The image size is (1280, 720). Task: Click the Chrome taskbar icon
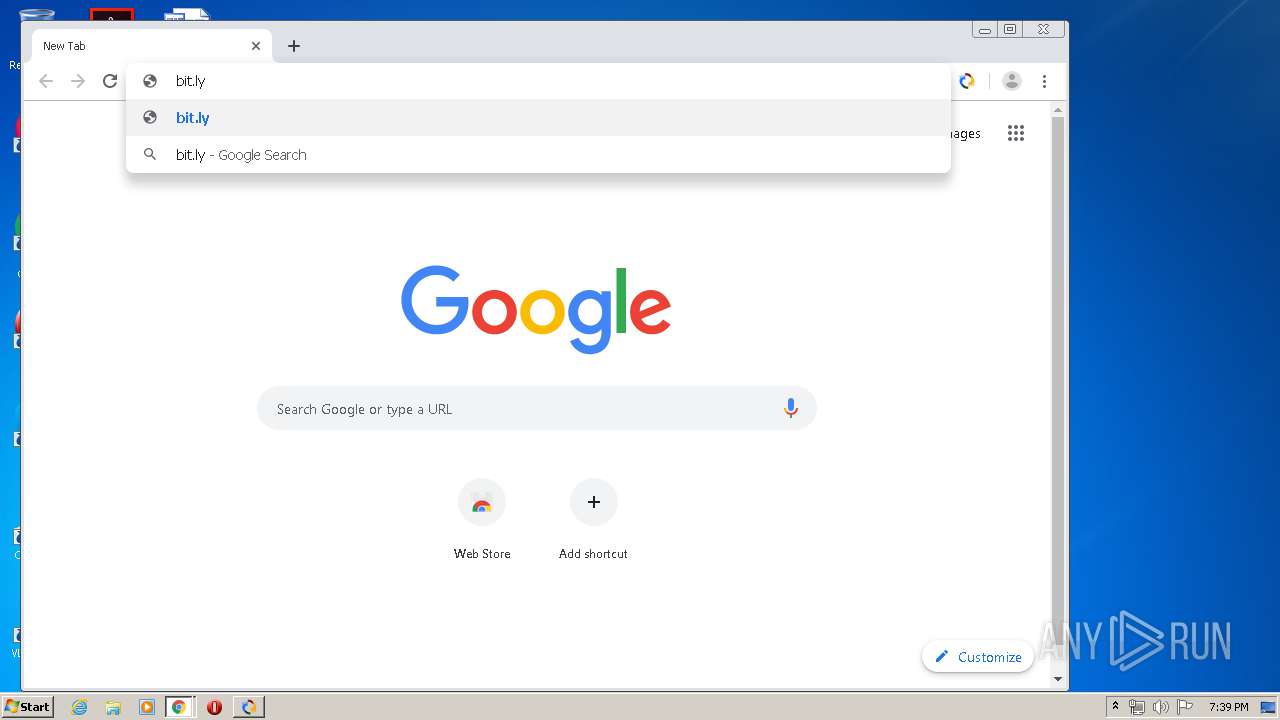[x=179, y=707]
